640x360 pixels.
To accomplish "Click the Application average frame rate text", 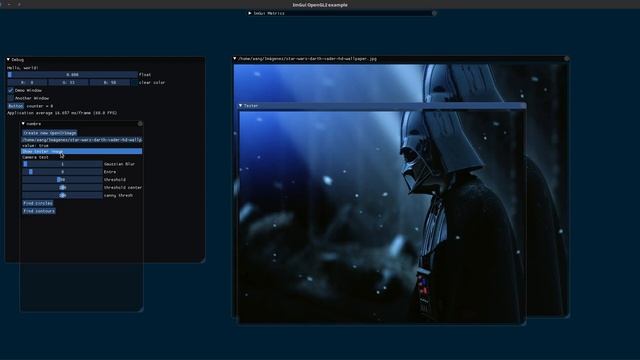I will click(62, 113).
